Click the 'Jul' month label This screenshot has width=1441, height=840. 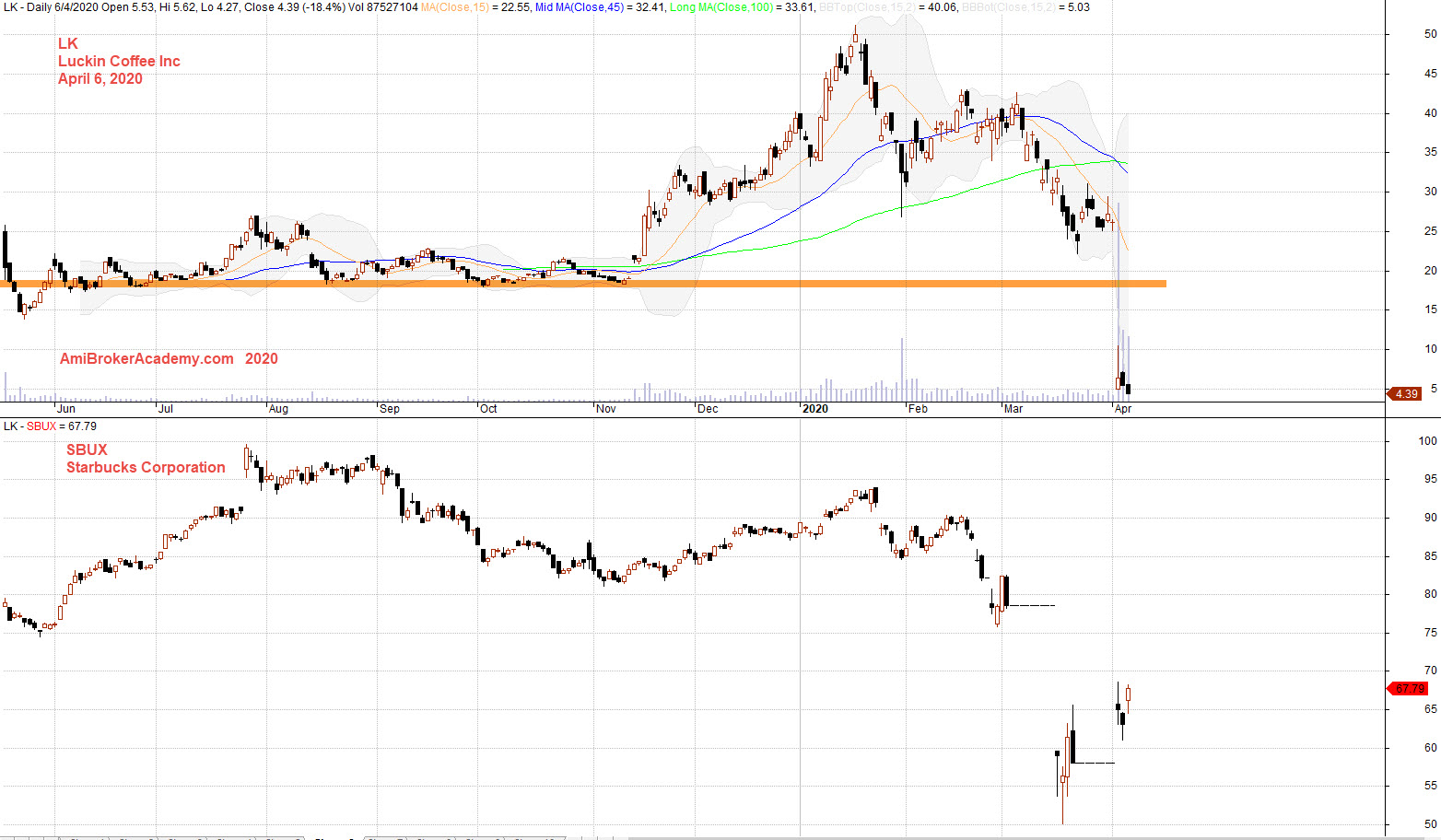point(165,409)
